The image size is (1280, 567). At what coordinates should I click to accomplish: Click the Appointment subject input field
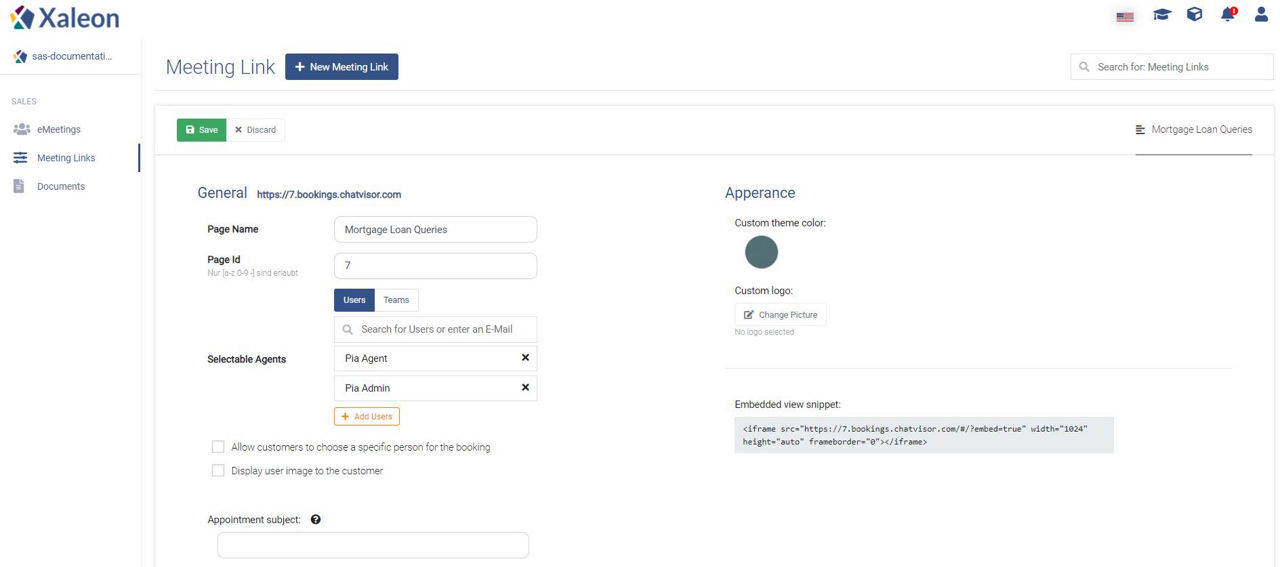pyautogui.click(x=373, y=545)
